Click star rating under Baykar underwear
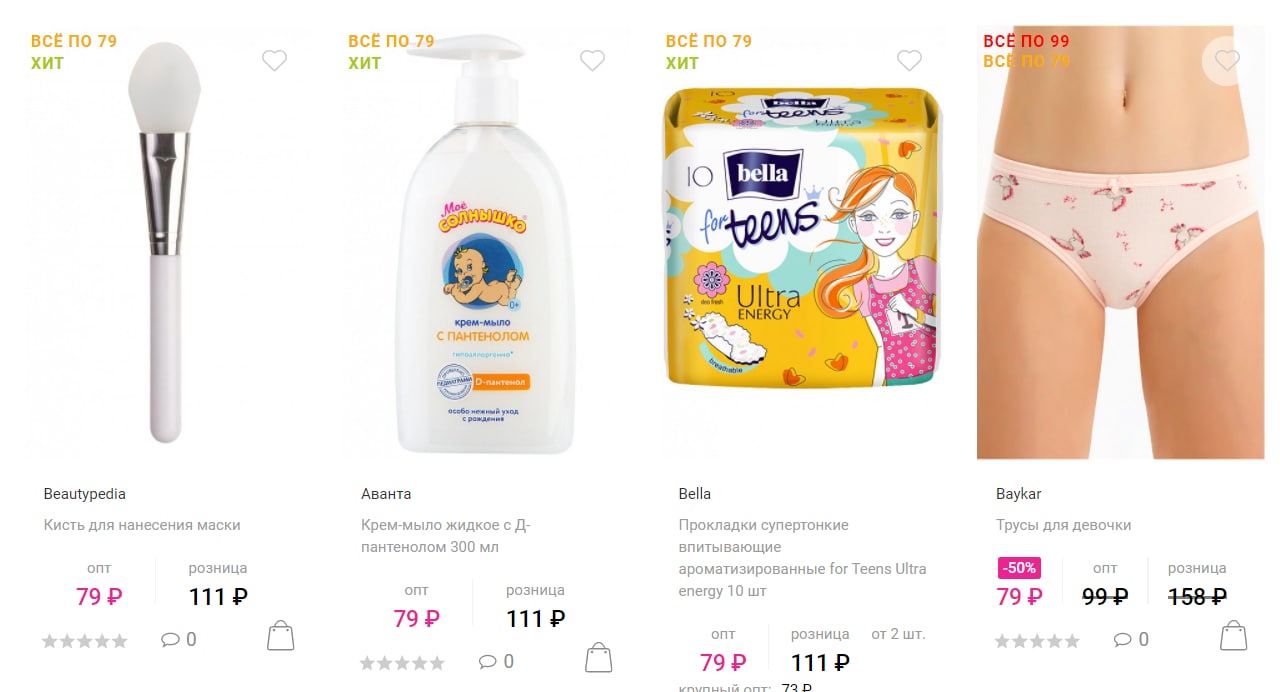The image size is (1280, 692). 1038,641
